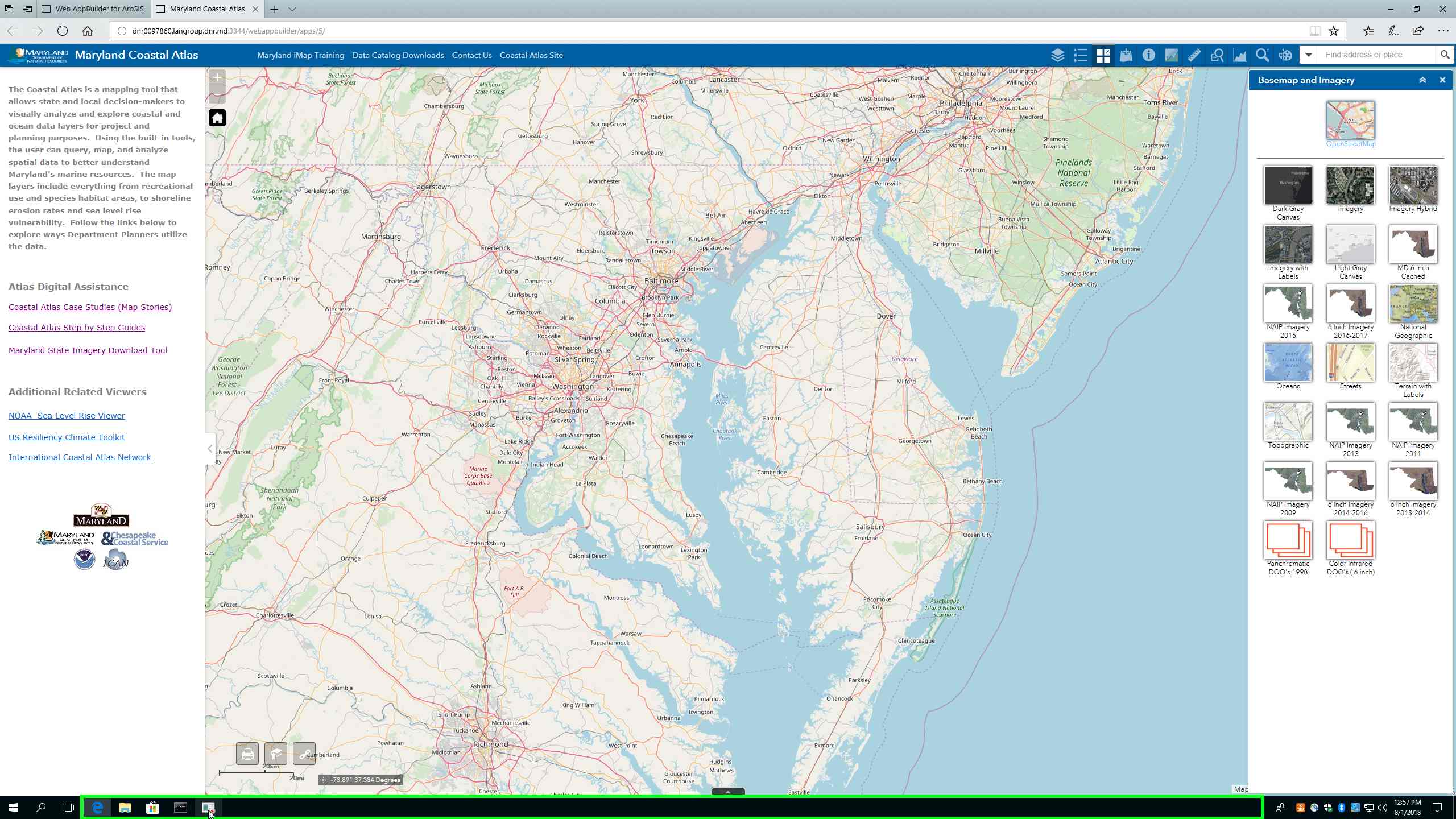This screenshot has width=1456, height=819.
Task: Click the Info widget icon
Action: coord(1148,55)
